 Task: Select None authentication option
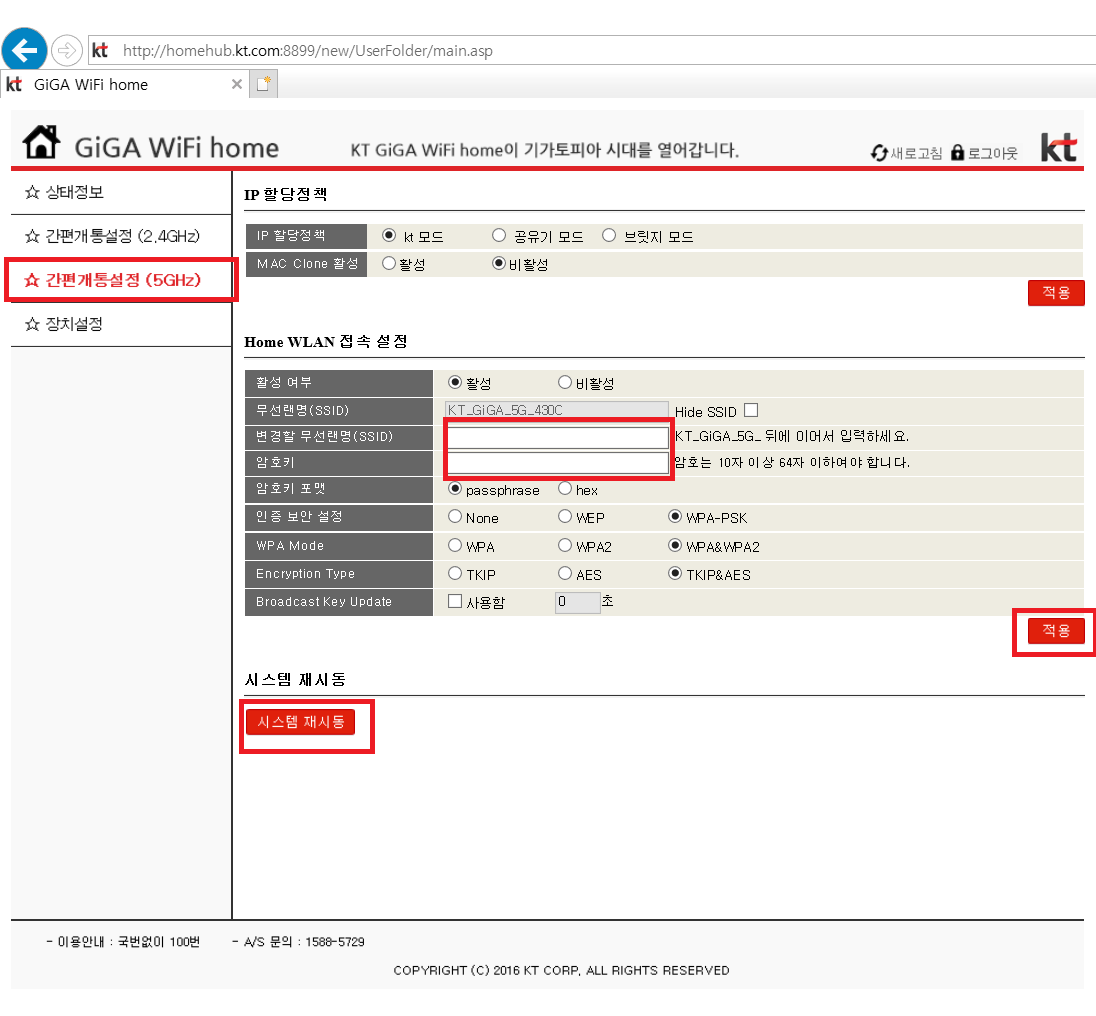[455, 516]
